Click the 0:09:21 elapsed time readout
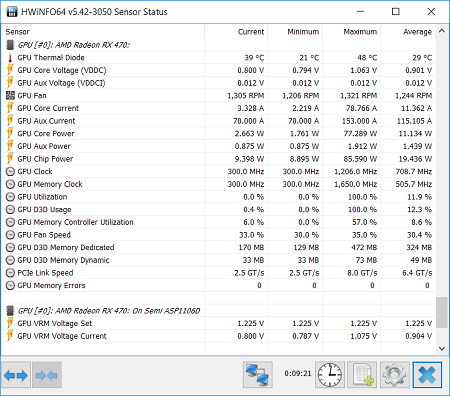The width and height of the screenshot is (450, 396). [x=298, y=373]
